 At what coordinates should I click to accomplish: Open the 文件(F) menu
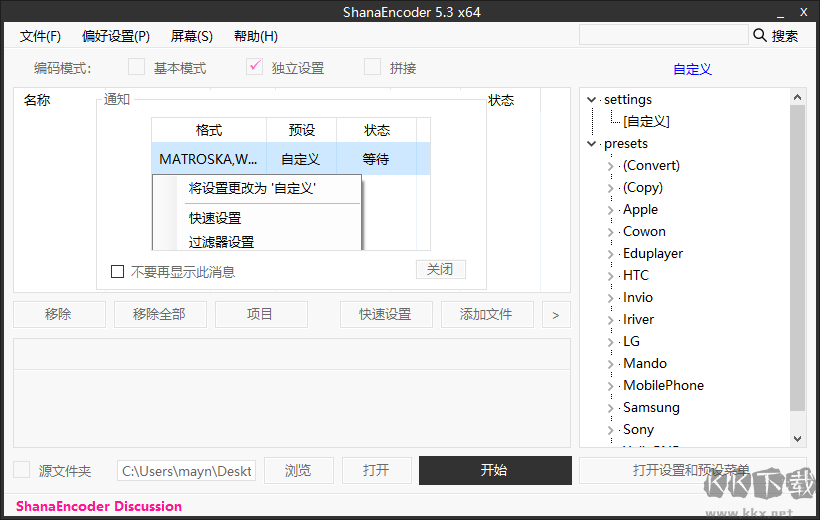(40, 36)
